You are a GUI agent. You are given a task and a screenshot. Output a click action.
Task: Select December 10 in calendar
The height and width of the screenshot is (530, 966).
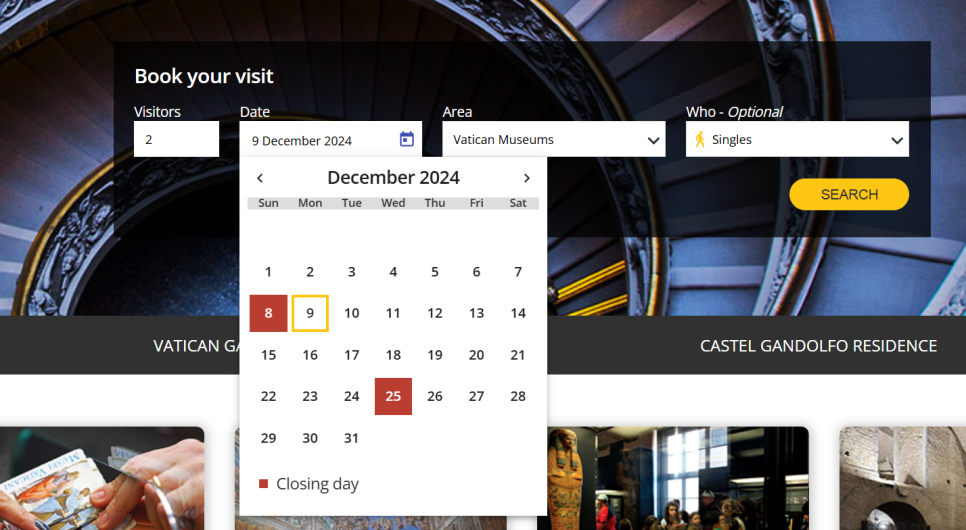pyautogui.click(x=351, y=313)
